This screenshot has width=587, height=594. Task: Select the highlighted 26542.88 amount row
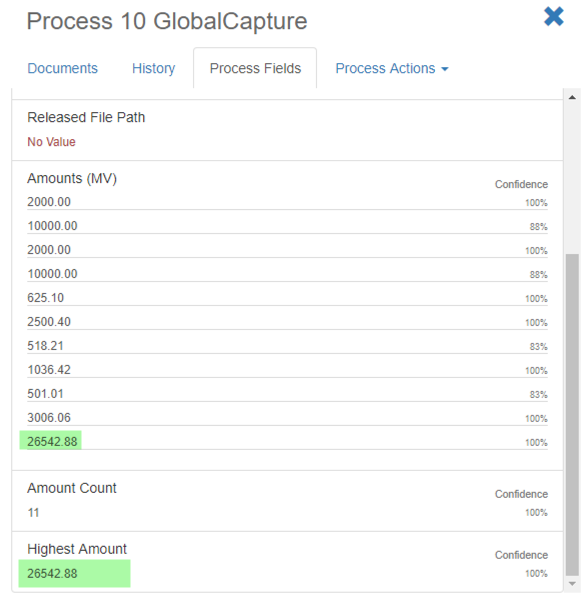[x=287, y=441]
